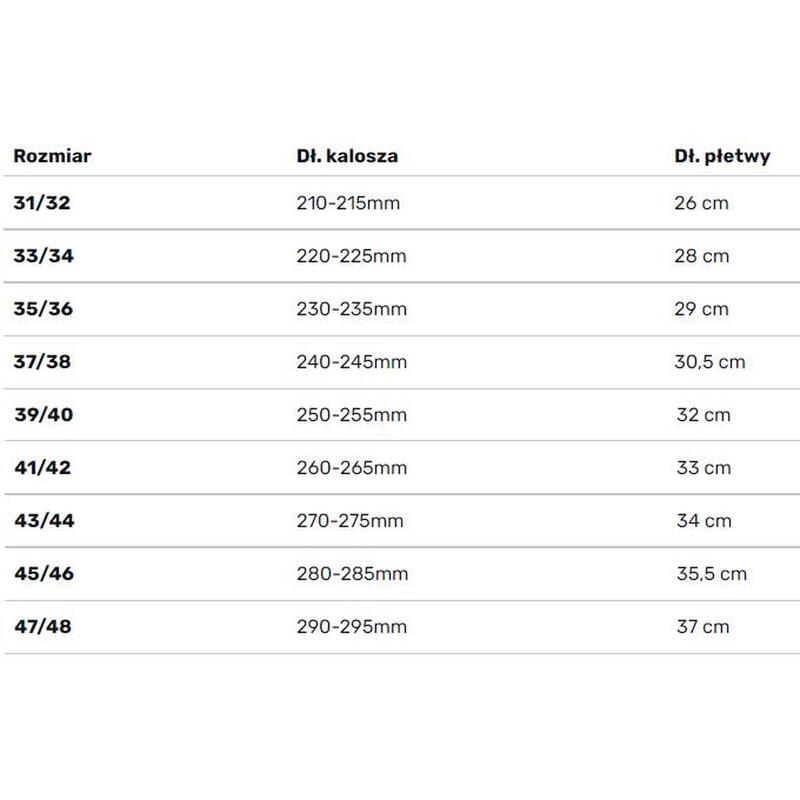This screenshot has width=800, height=800.
Task: Select the 35/36 size row label
Action: click(43, 309)
